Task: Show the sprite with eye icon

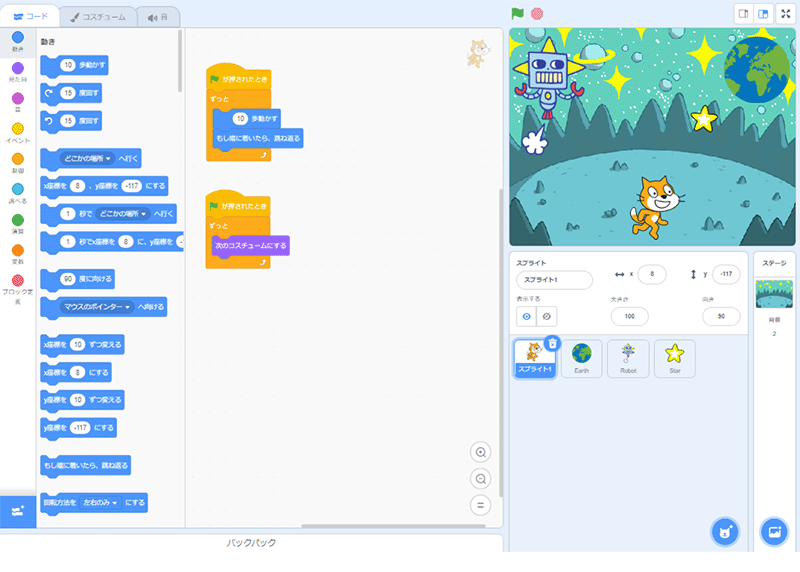Action: coord(526,316)
